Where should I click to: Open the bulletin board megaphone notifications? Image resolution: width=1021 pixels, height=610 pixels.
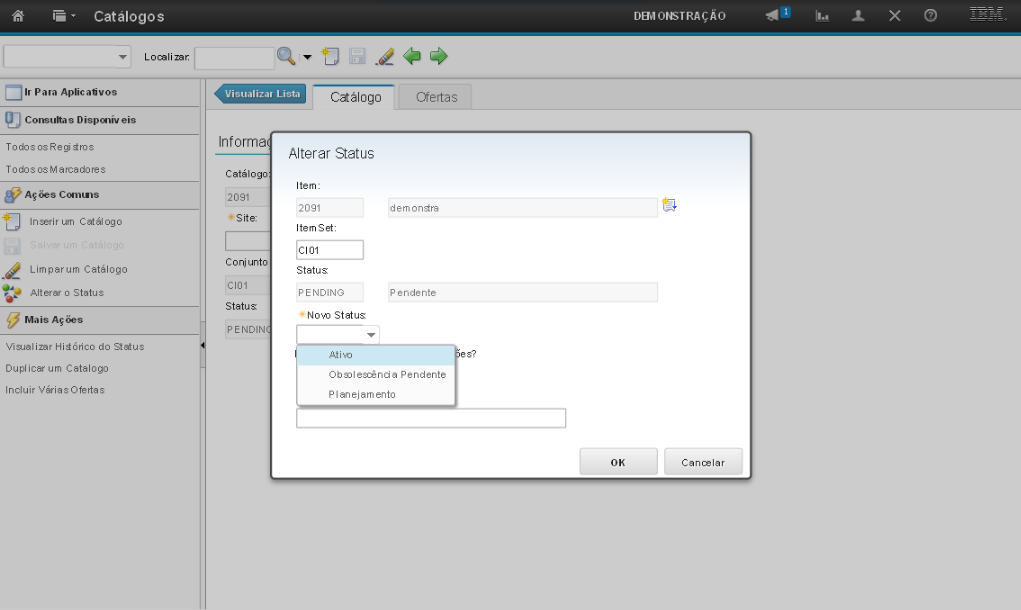[777, 16]
